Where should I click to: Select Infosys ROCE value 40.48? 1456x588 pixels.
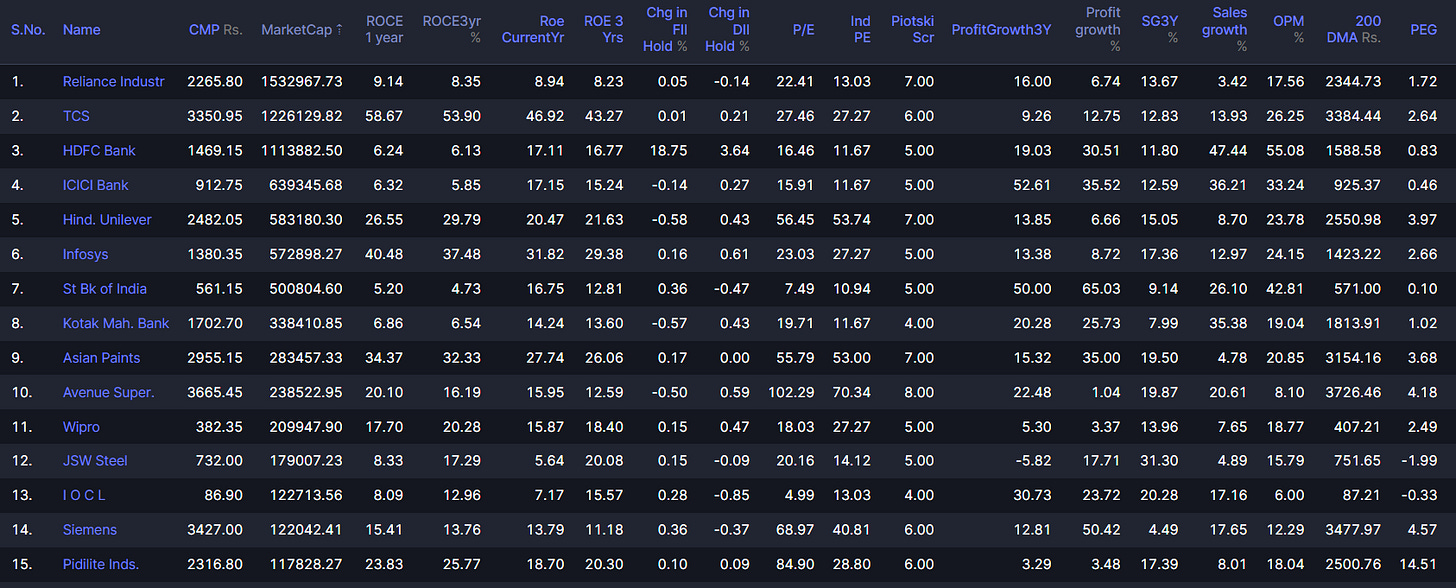[385, 254]
